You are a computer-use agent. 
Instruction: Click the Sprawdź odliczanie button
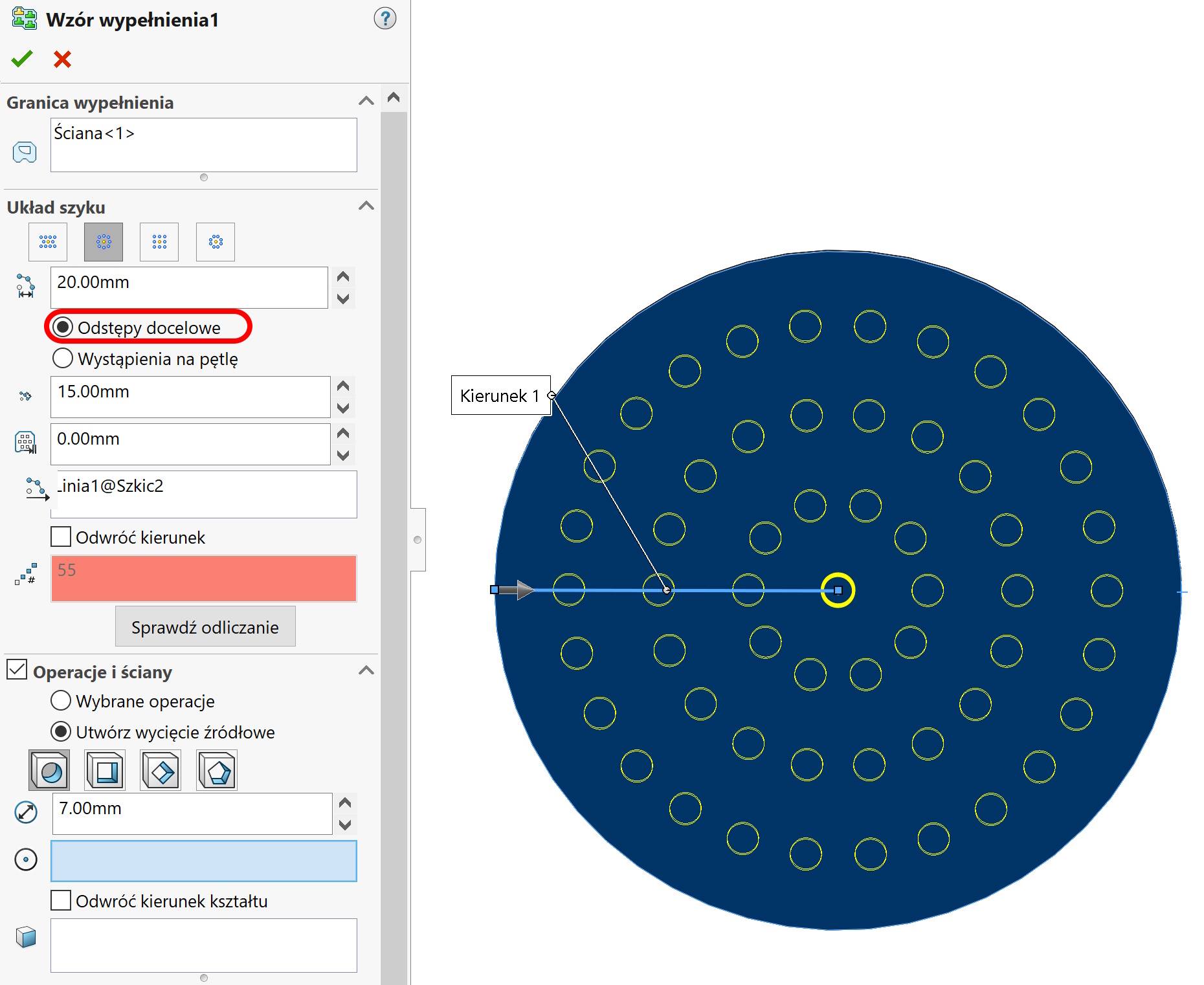pos(205,626)
